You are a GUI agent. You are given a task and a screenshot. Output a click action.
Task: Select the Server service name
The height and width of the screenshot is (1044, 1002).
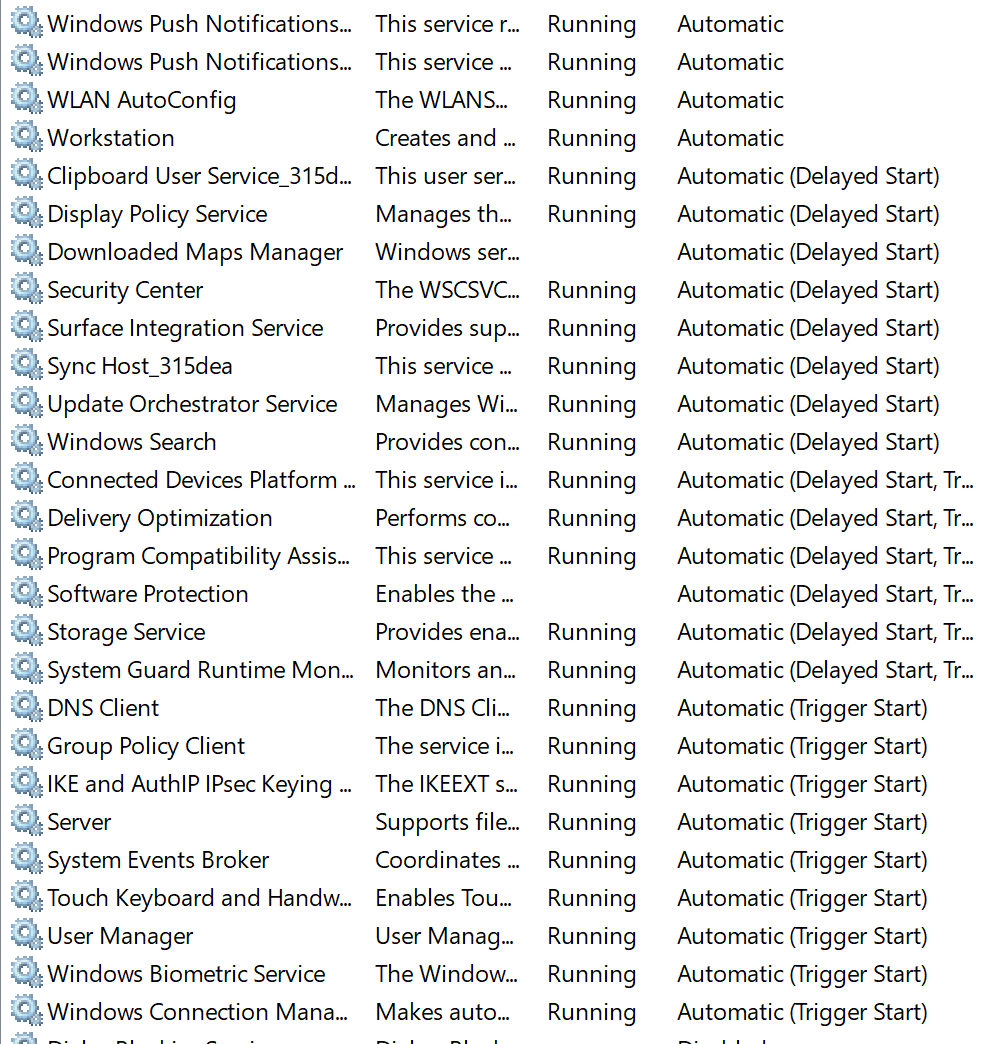79,822
